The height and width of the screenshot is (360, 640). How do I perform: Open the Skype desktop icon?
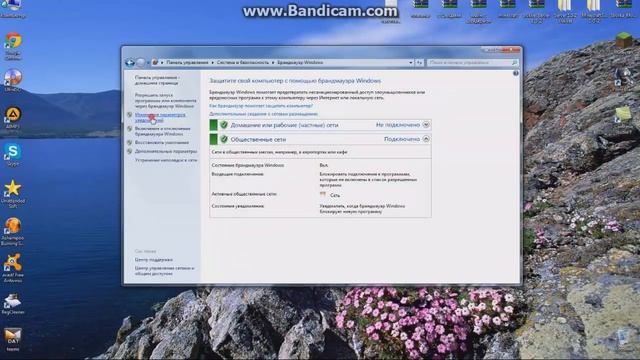tap(13, 152)
